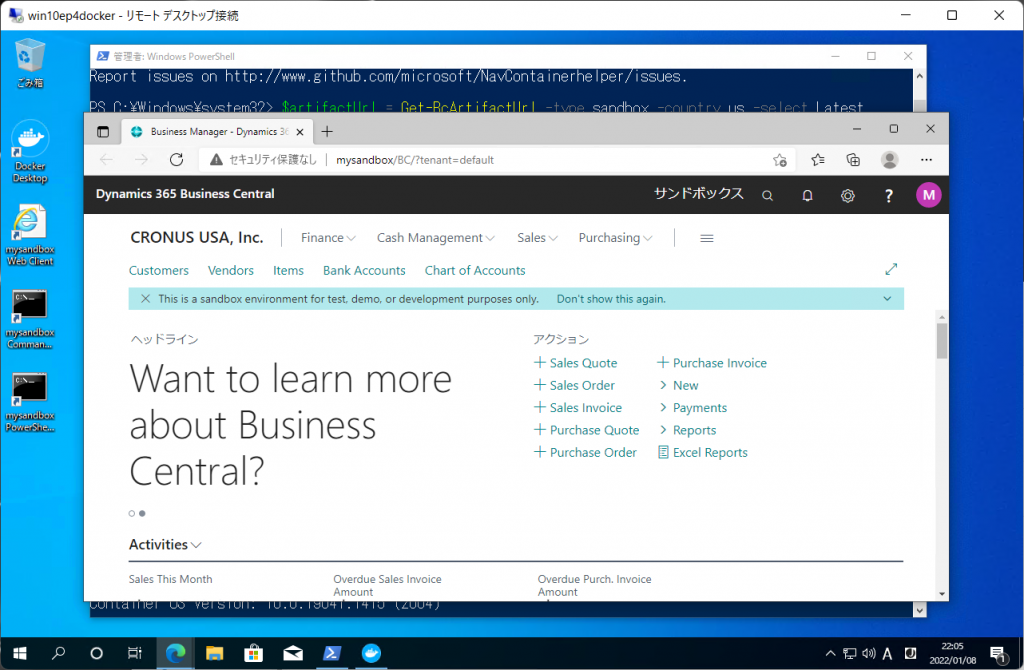
Task: Open a new browser tab
Action: point(327,132)
